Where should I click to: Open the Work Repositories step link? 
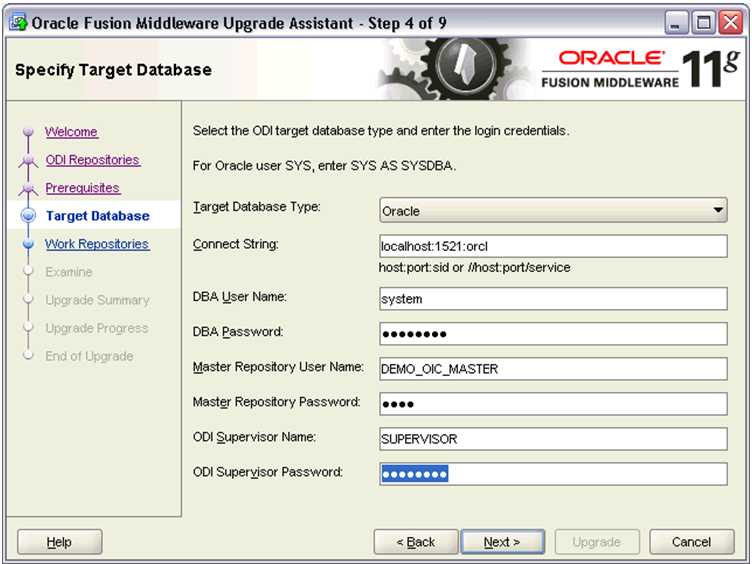point(97,244)
